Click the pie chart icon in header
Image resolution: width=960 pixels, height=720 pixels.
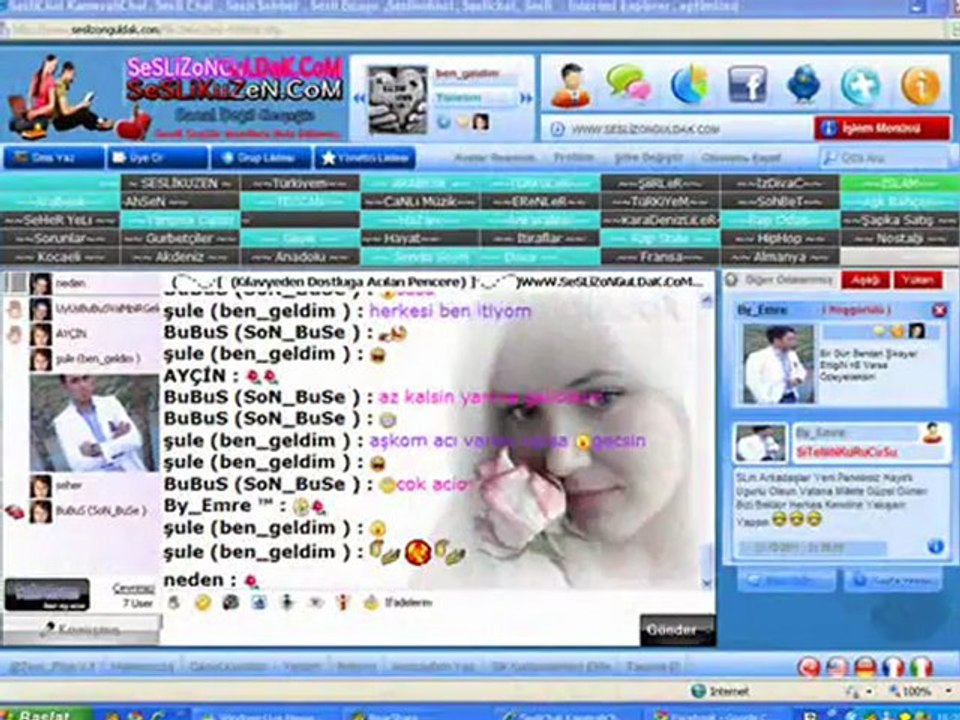pyautogui.click(x=689, y=84)
